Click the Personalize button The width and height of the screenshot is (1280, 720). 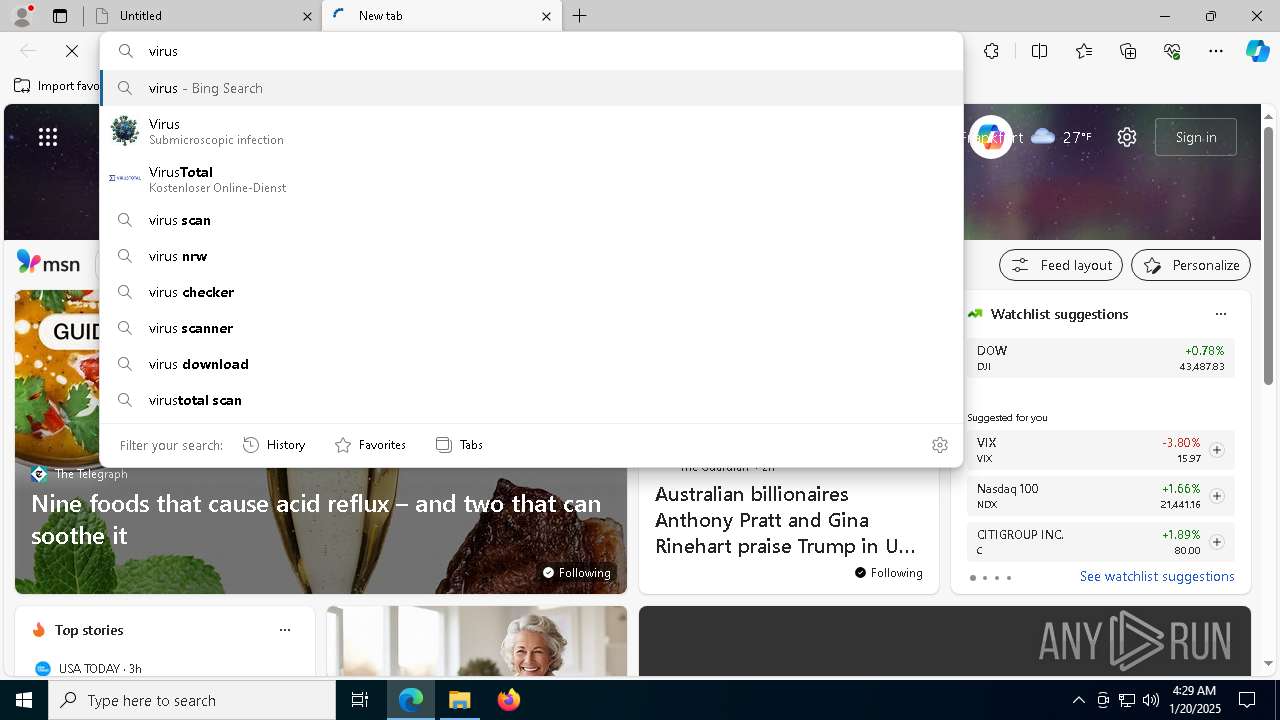[1191, 265]
